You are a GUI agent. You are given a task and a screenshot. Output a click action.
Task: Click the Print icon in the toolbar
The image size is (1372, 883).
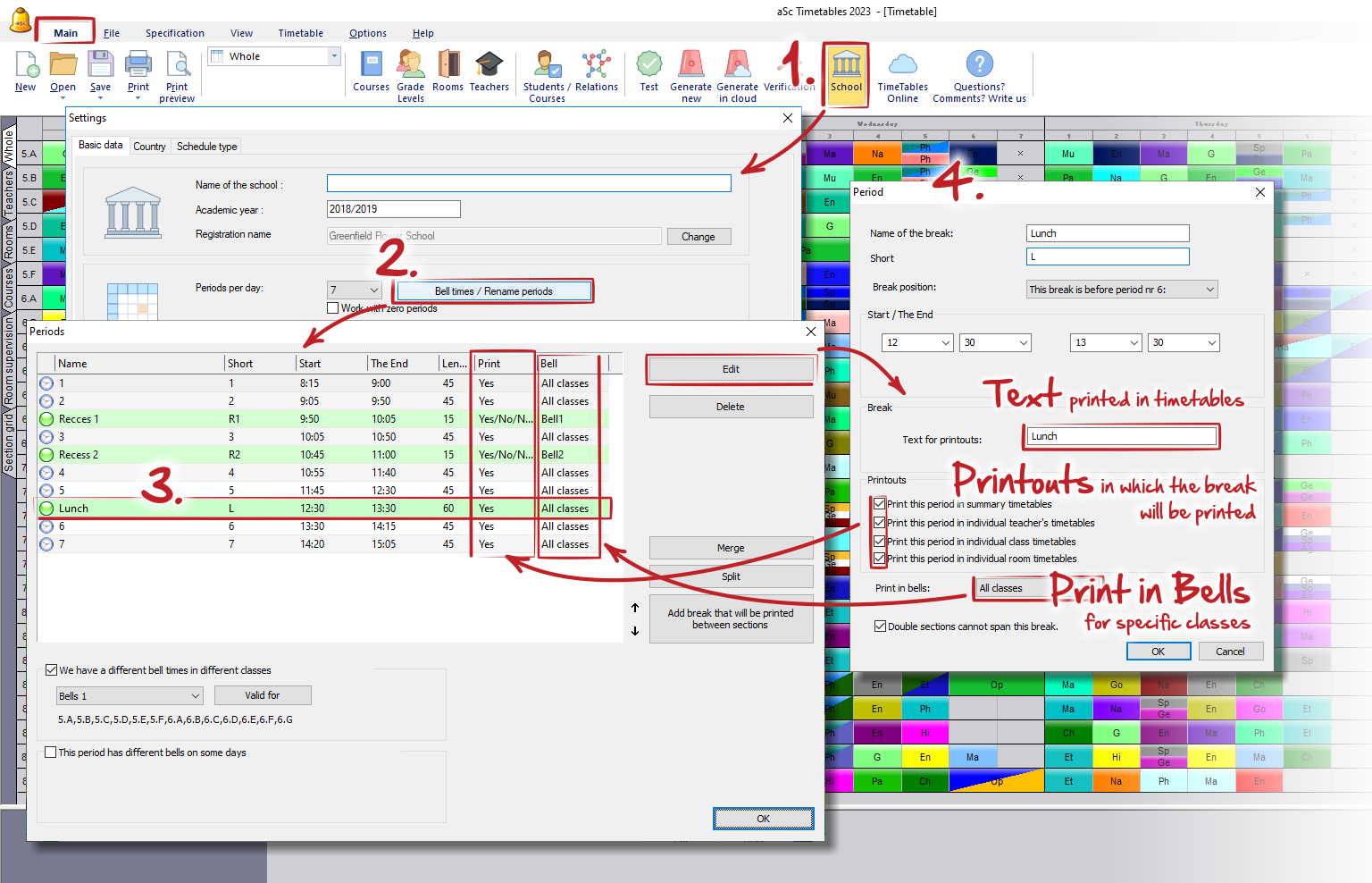[138, 64]
